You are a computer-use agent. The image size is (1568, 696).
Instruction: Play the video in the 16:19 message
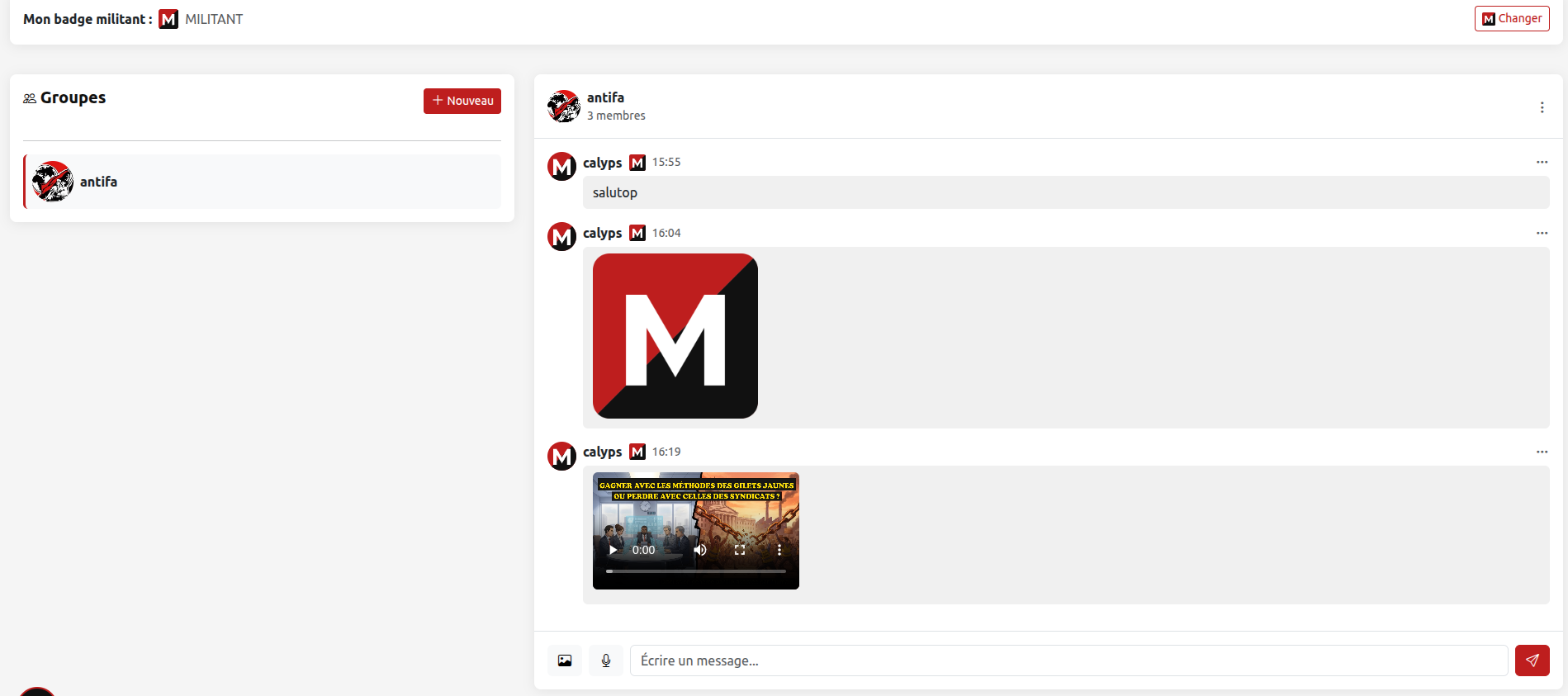(x=613, y=550)
